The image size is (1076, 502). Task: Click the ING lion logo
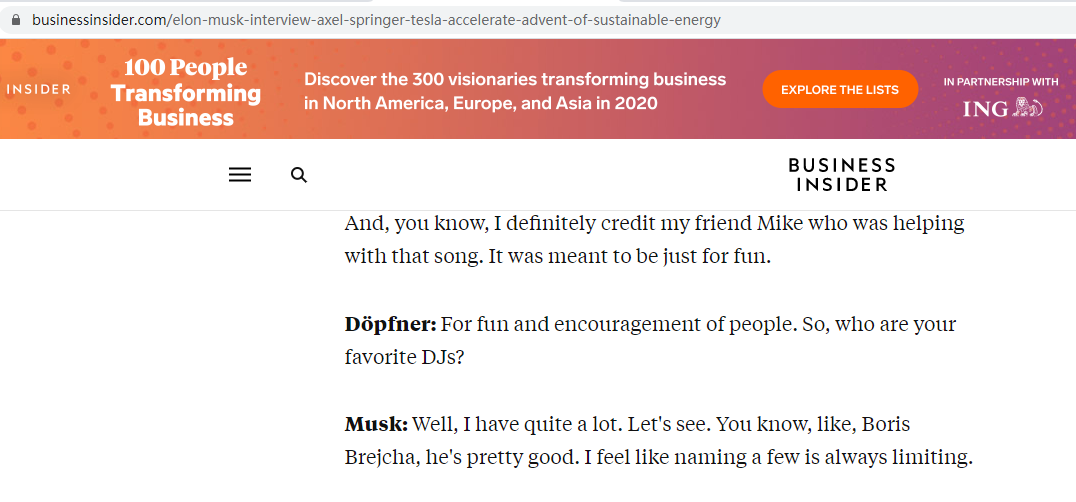pyautogui.click(x=1028, y=108)
